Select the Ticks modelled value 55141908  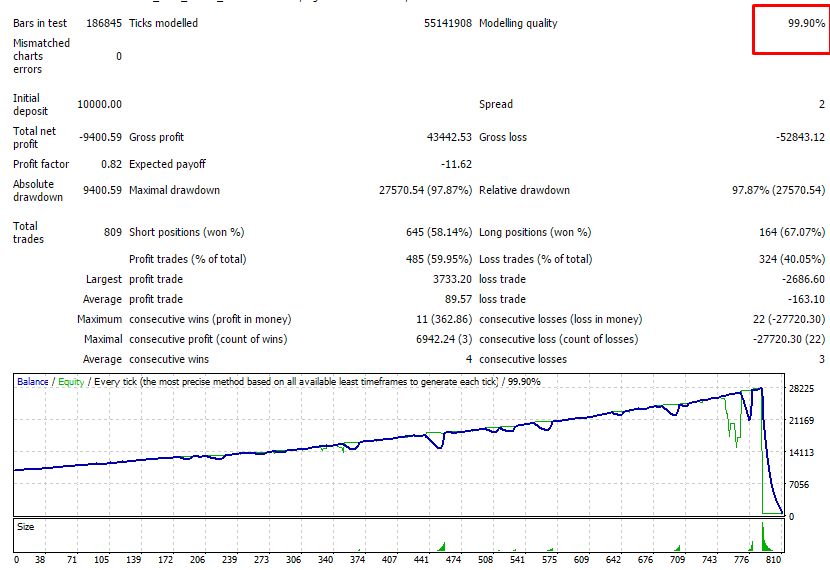click(x=447, y=23)
